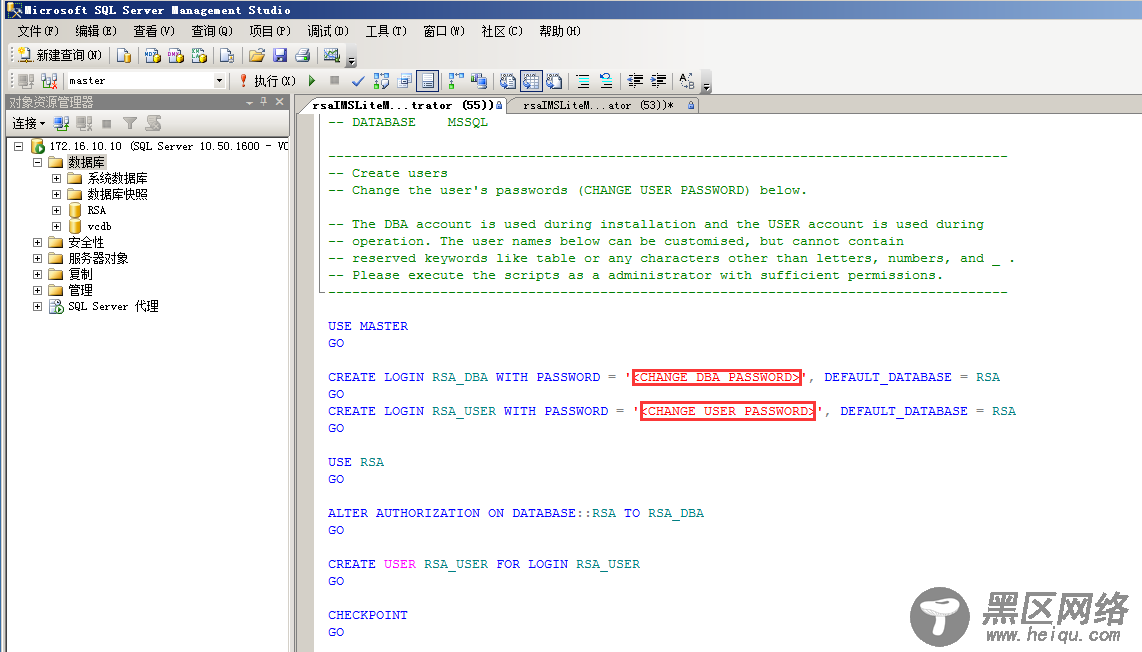This screenshot has width=1142, height=652.
Task: Click Specify Template Parameter Values icon
Action: click(x=686, y=81)
